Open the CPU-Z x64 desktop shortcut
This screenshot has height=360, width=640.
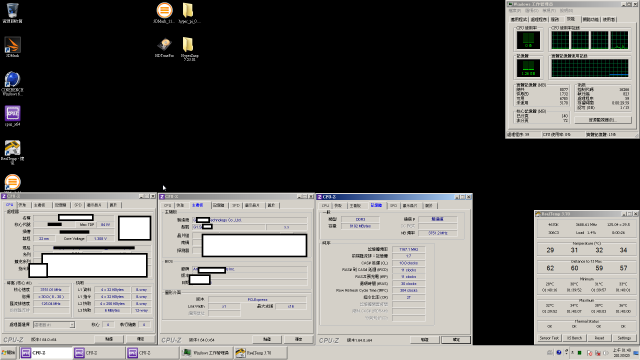click(12, 116)
